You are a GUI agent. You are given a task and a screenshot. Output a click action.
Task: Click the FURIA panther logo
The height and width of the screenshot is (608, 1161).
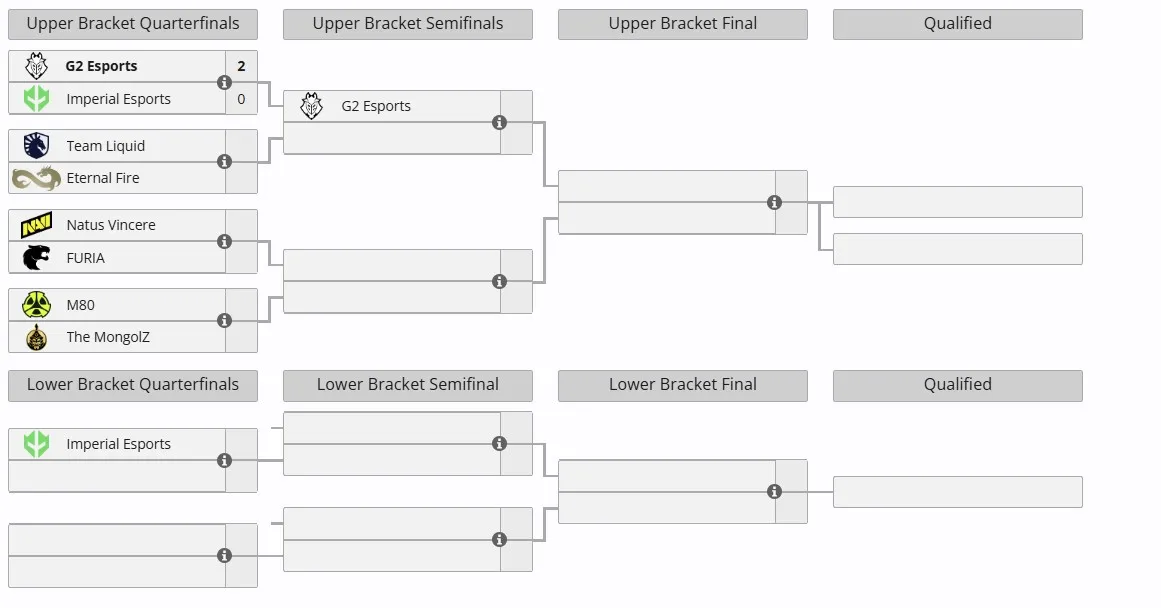click(36, 258)
